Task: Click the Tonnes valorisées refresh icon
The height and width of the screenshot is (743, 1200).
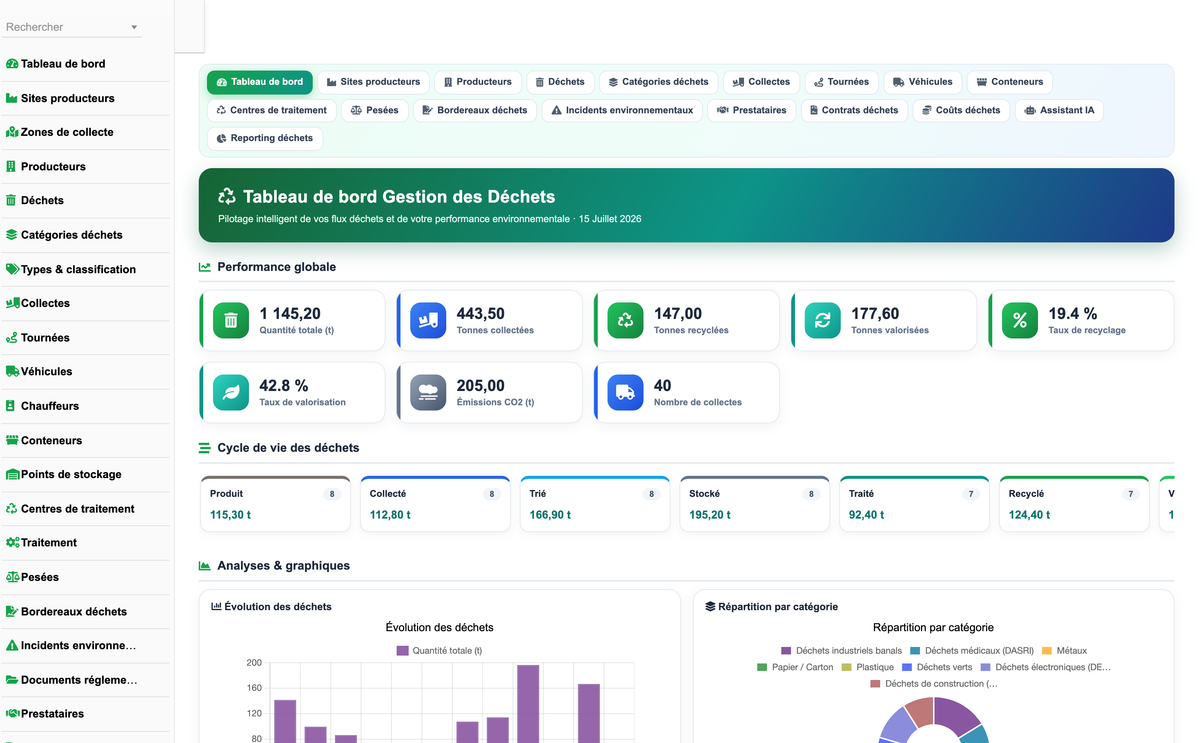Action: (x=823, y=320)
